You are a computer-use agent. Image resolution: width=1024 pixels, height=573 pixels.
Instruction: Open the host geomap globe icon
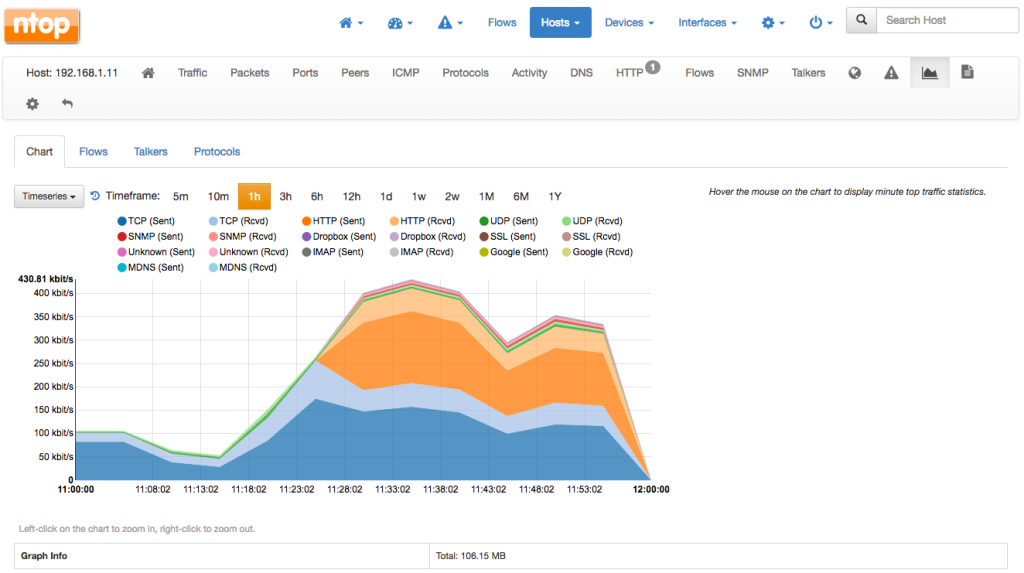coord(854,73)
